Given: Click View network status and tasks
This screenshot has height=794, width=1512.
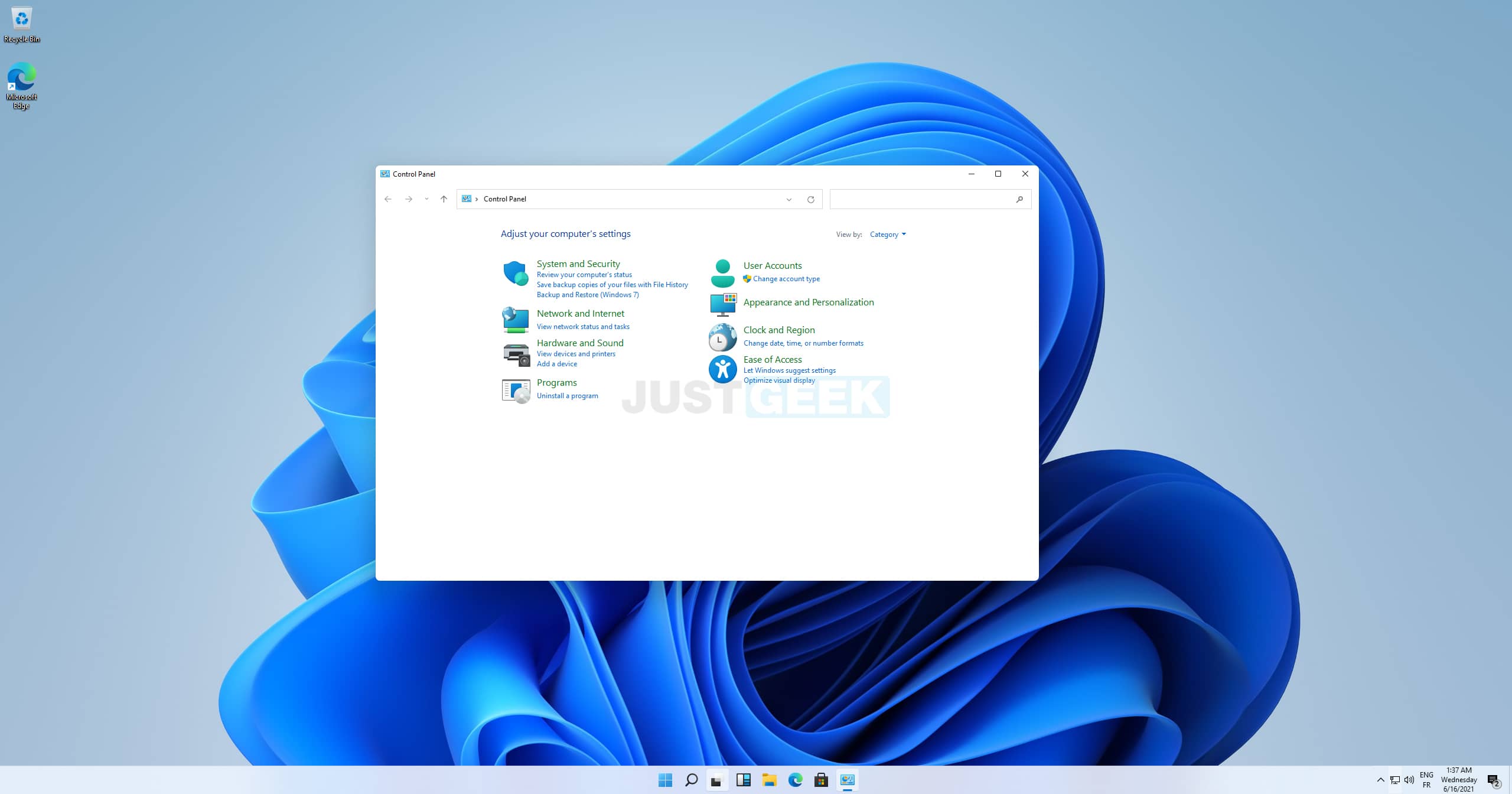Looking at the screenshot, I should tap(583, 325).
